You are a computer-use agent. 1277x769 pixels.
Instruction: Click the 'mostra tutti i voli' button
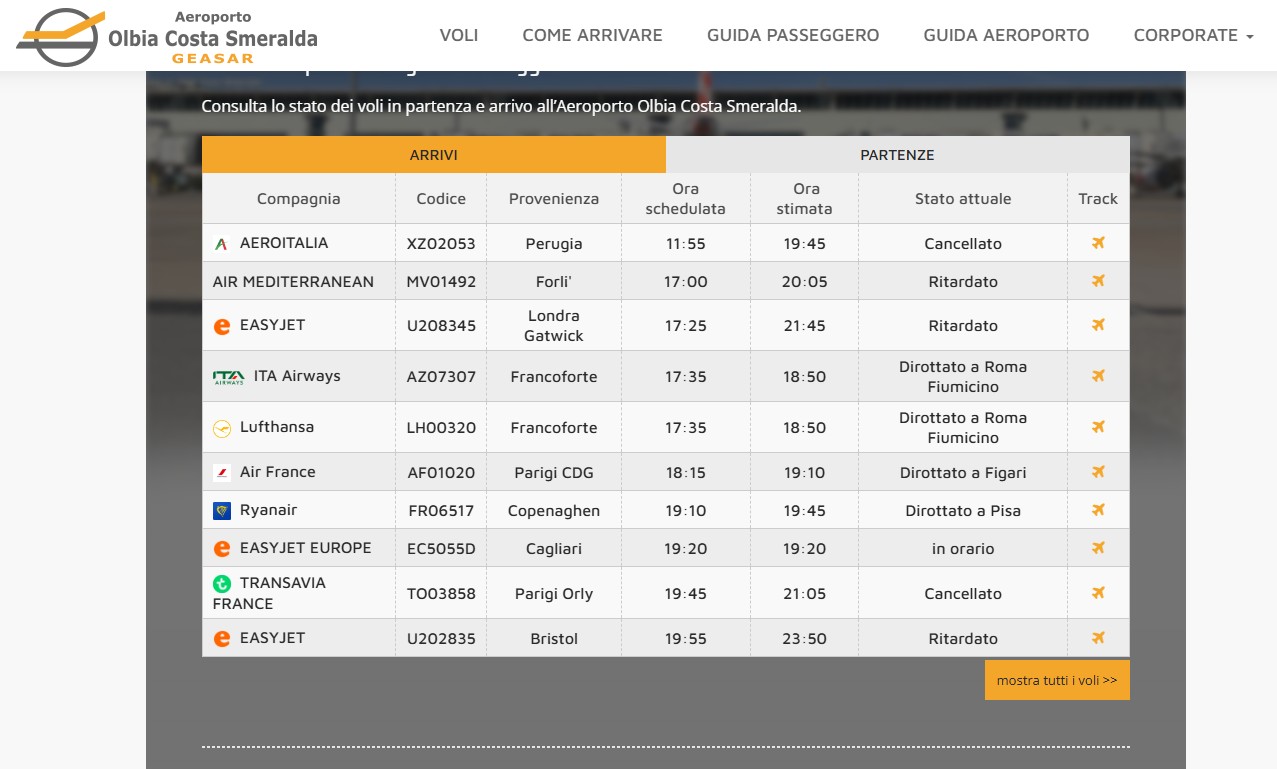click(1057, 680)
